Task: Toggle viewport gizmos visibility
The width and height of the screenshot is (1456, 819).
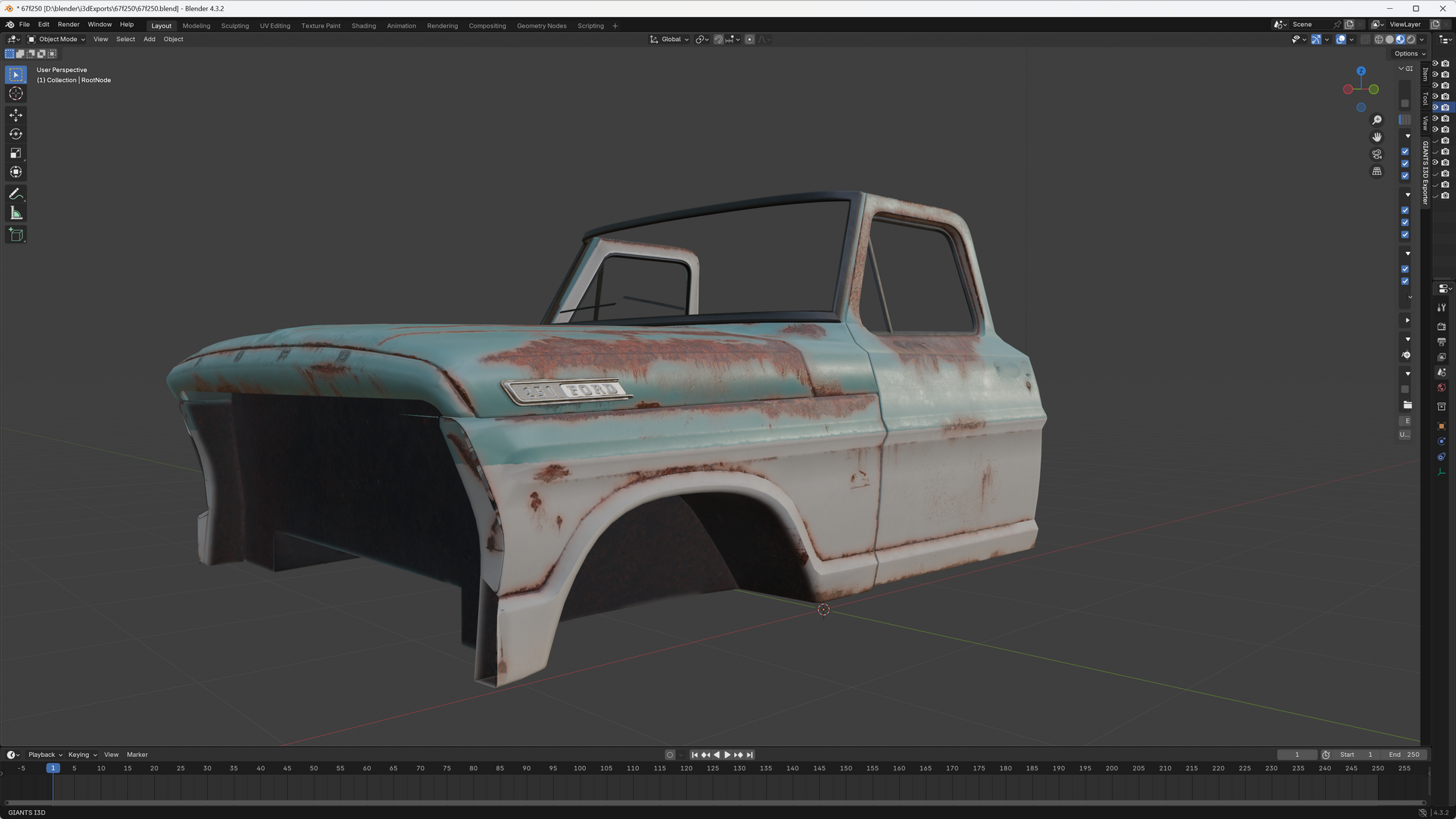Action: 1316,40
